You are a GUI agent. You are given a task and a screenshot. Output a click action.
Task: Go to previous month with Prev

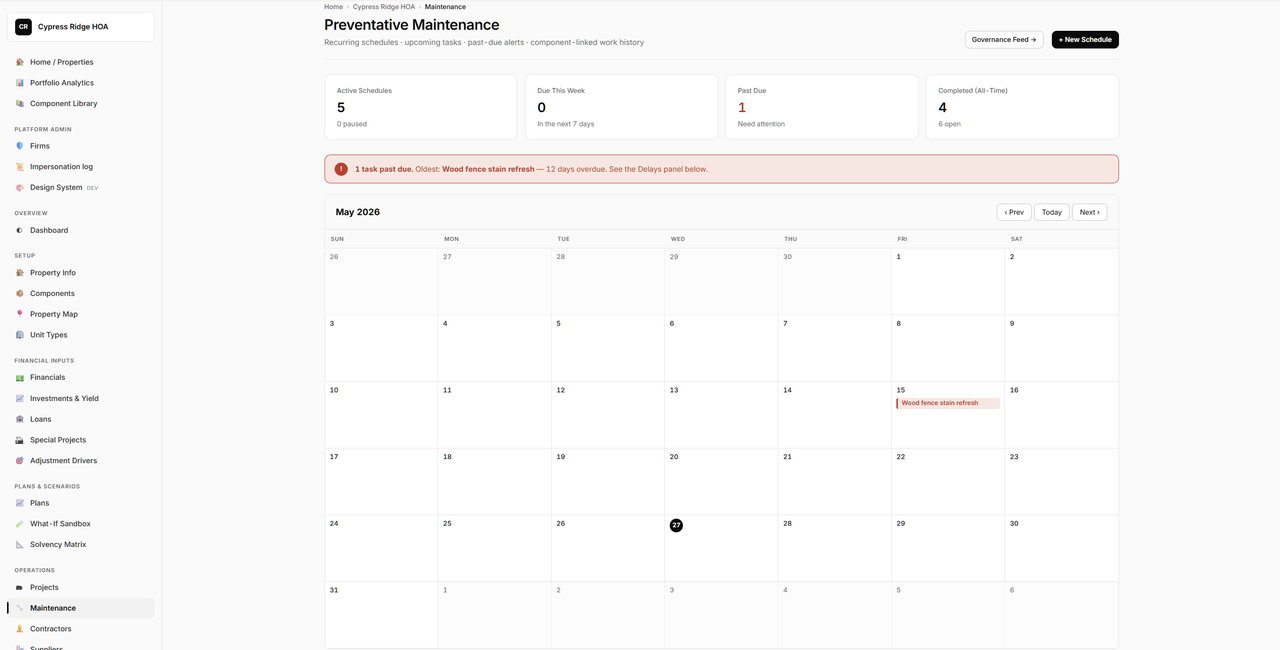(1014, 212)
